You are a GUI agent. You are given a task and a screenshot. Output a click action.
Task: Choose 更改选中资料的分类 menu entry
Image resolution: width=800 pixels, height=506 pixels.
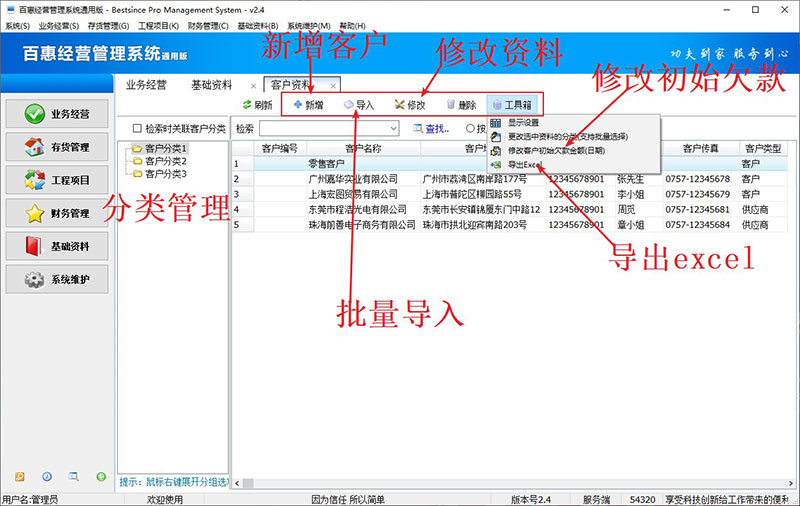[x=567, y=137]
